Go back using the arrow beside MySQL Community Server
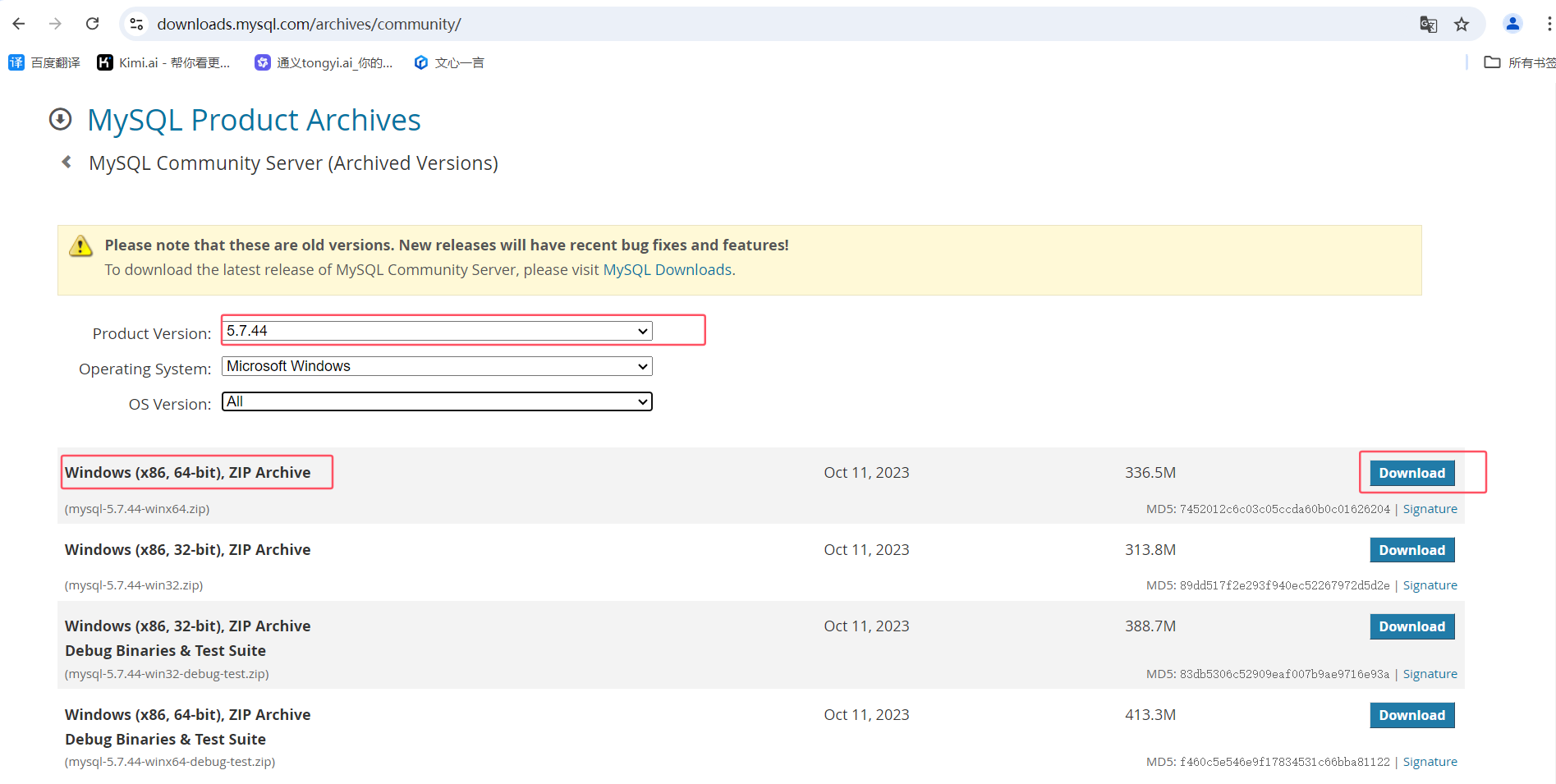This screenshot has width=1556, height=784. (x=67, y=163)
